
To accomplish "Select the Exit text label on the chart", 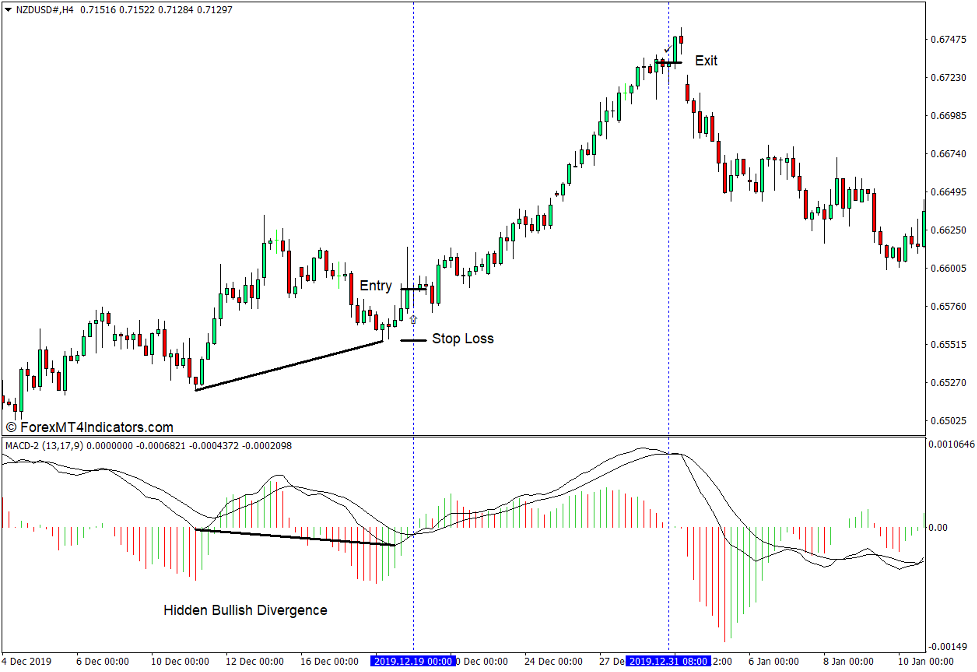I will [705, 61].
